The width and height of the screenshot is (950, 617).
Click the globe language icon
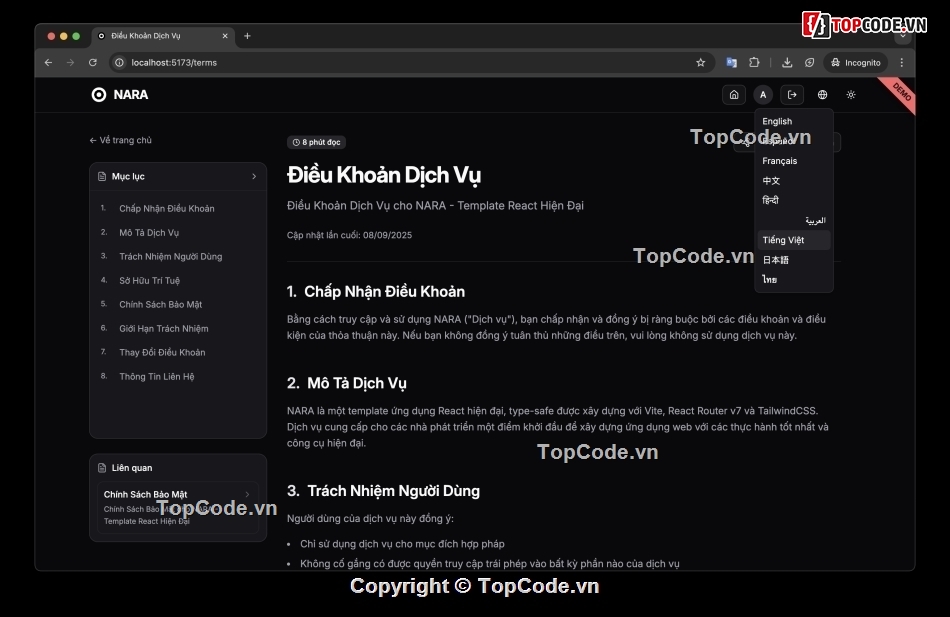point(822,95)
